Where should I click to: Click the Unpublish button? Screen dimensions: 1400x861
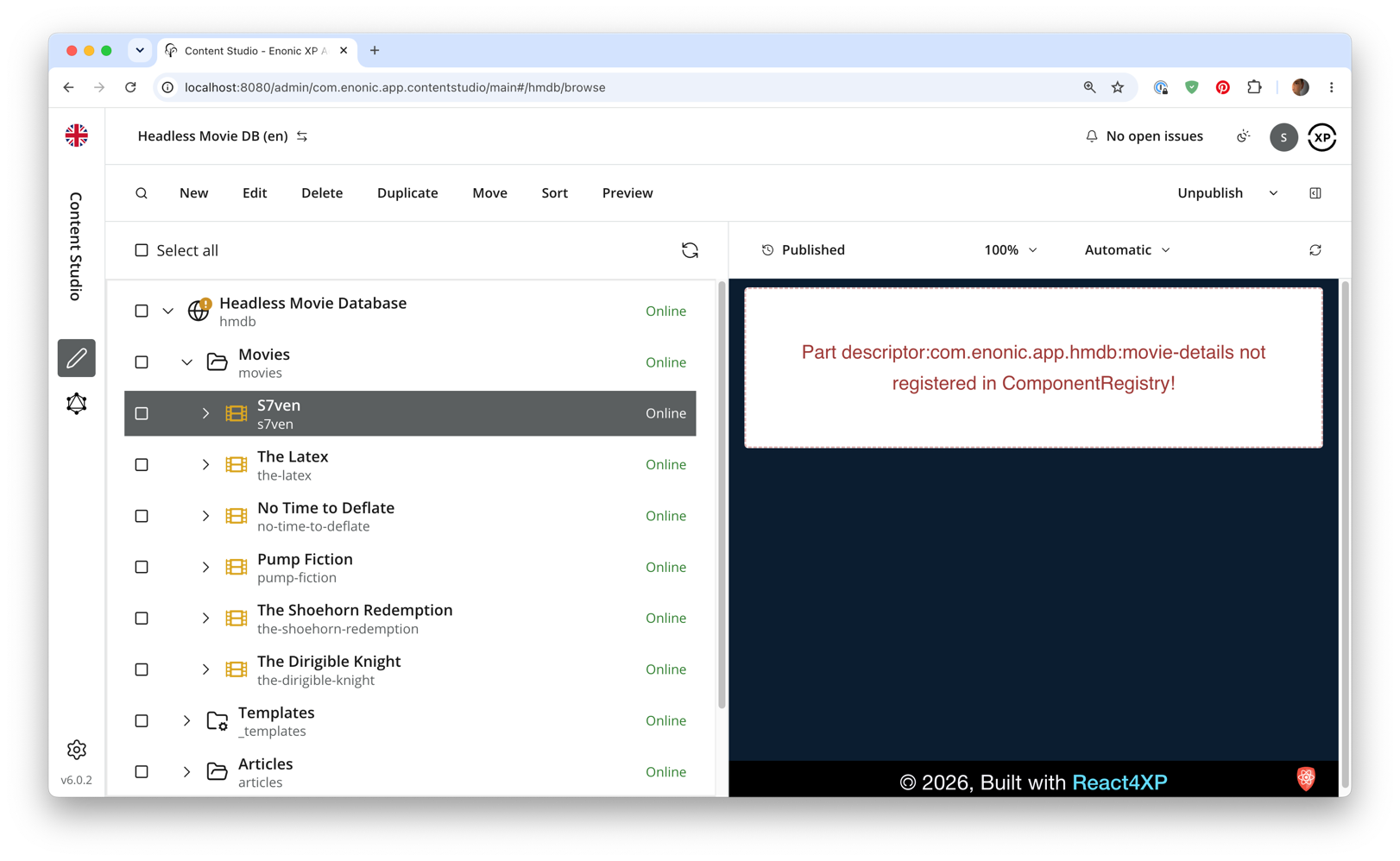tap(1210, 193)
